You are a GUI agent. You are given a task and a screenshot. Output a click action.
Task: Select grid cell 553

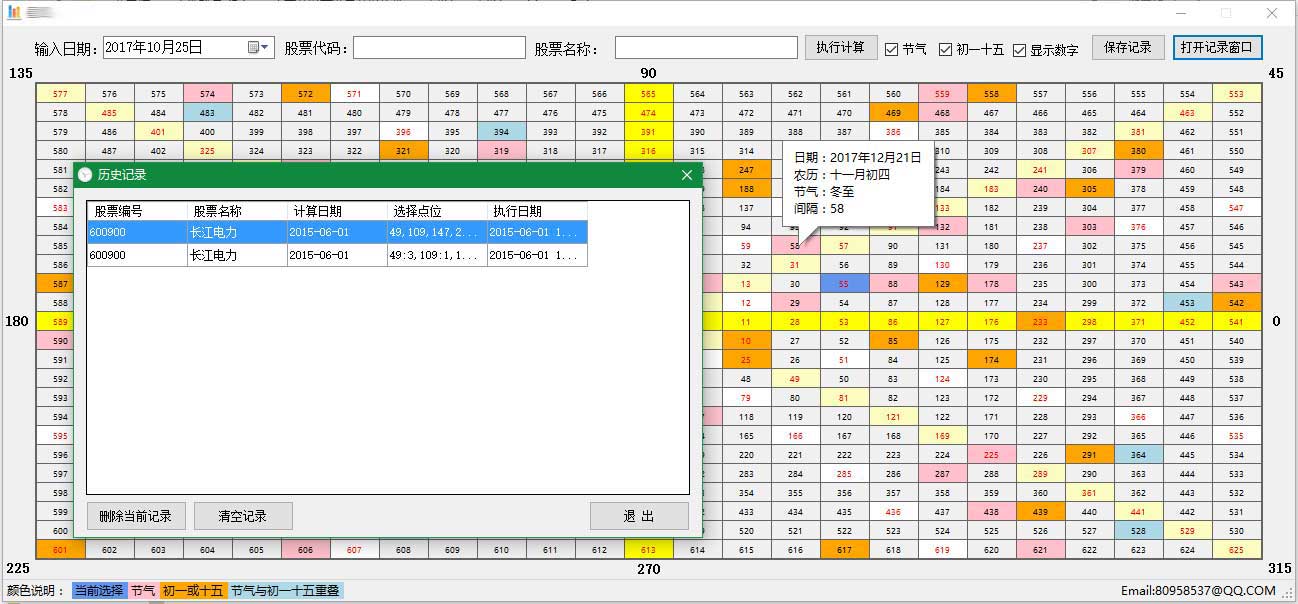point(1236,94)
